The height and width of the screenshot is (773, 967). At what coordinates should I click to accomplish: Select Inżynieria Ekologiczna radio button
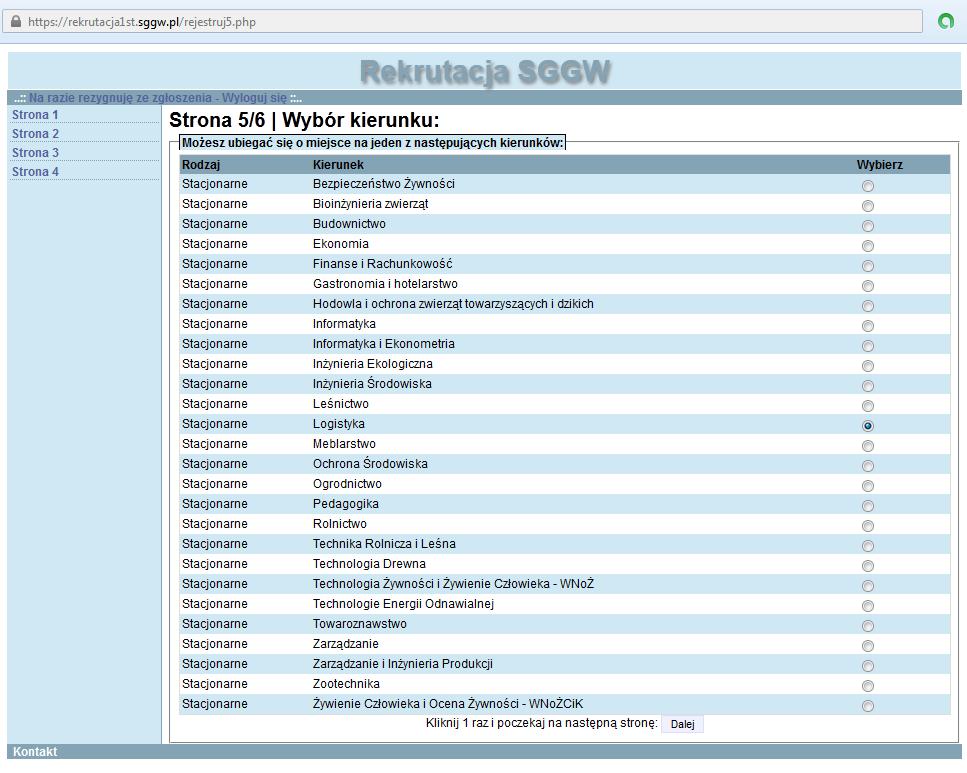click(868, 366)
